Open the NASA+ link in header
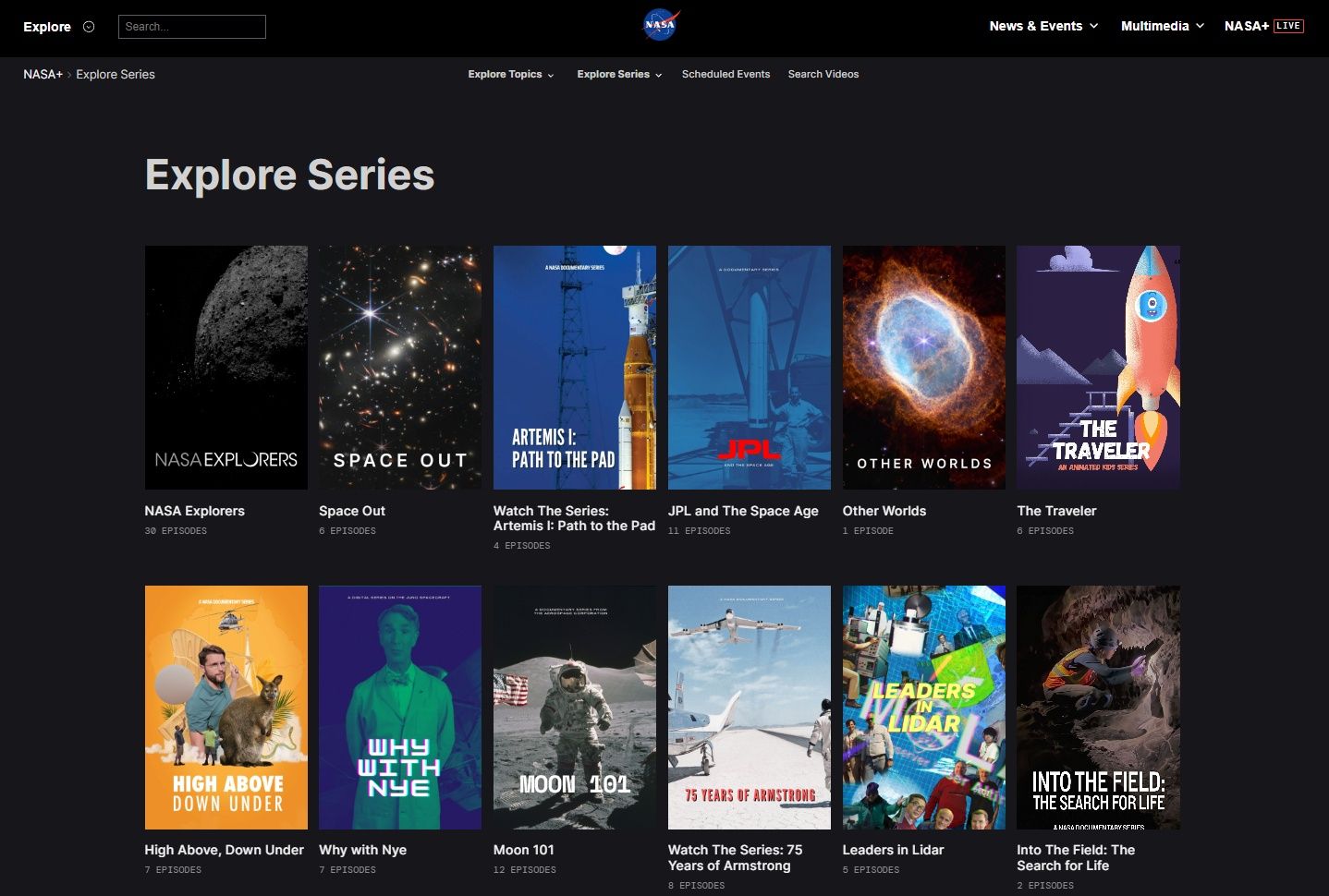1329x896 pixels. point(1247,26)
